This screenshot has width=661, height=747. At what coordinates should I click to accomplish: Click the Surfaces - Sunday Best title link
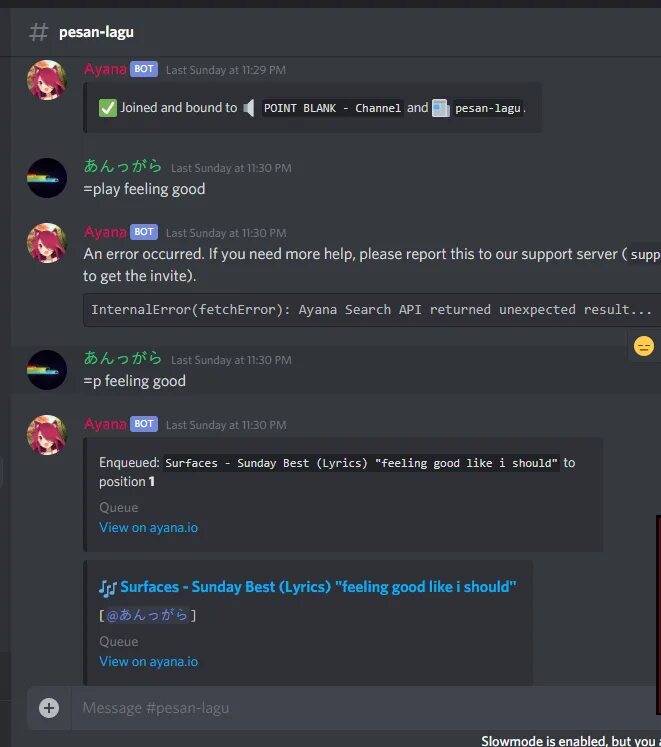(x=318, y=586)
